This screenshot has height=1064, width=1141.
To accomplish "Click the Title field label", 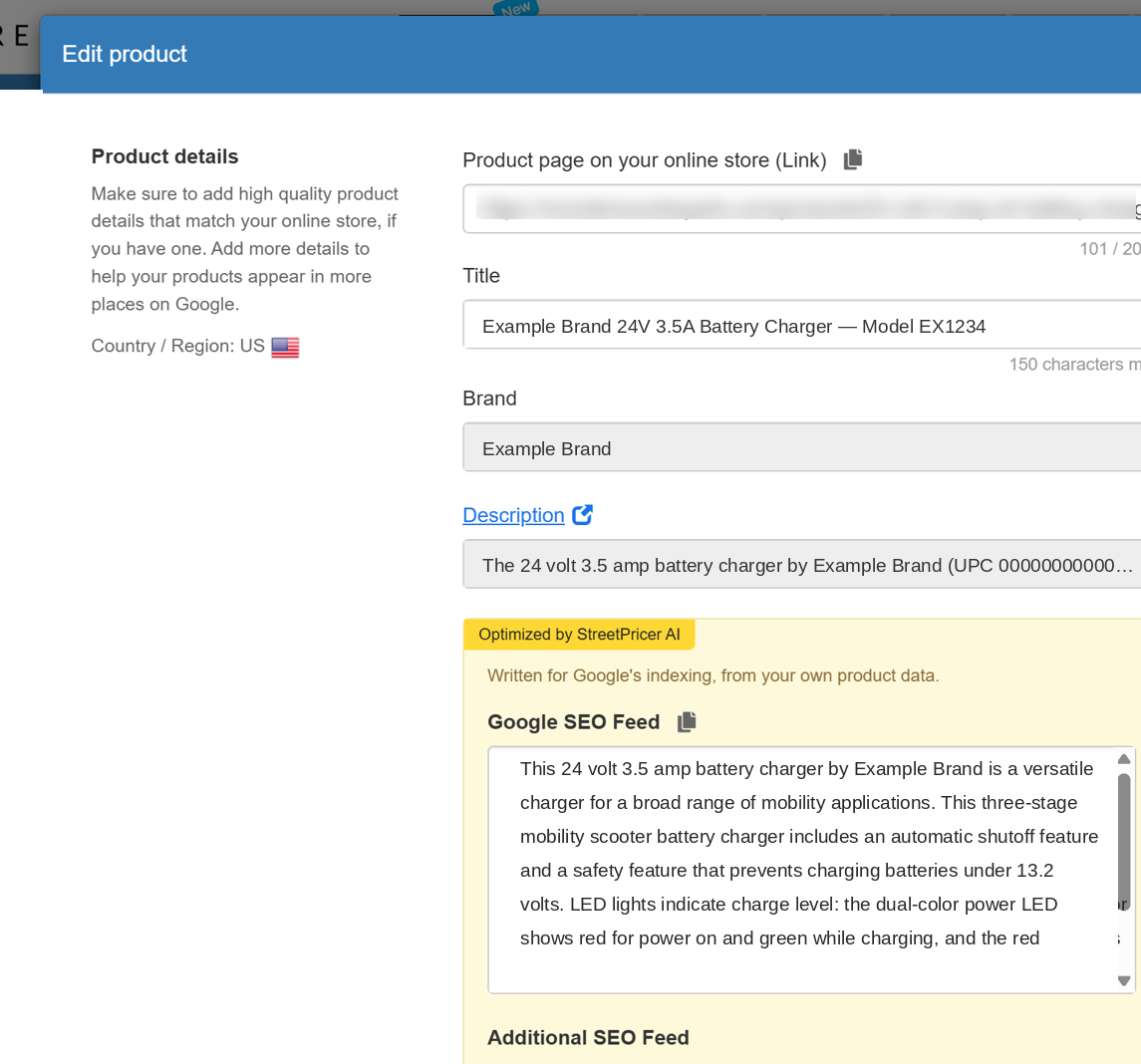I will (481, 276).
